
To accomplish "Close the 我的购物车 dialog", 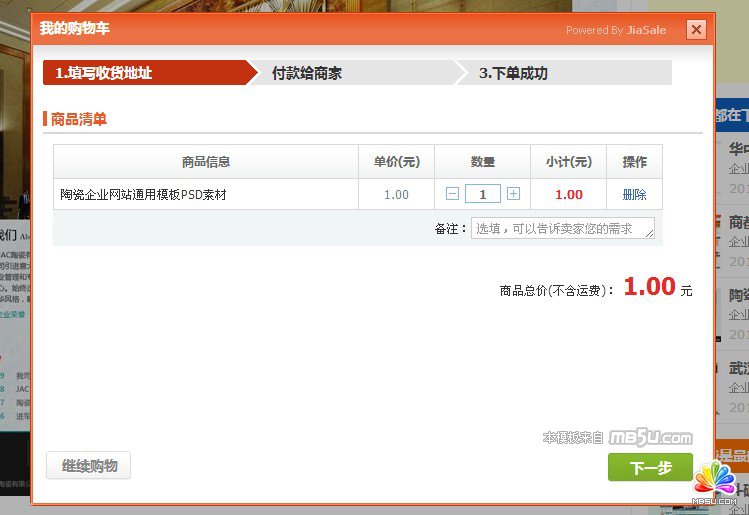I will pyautogui.click(x=696, y=30).
